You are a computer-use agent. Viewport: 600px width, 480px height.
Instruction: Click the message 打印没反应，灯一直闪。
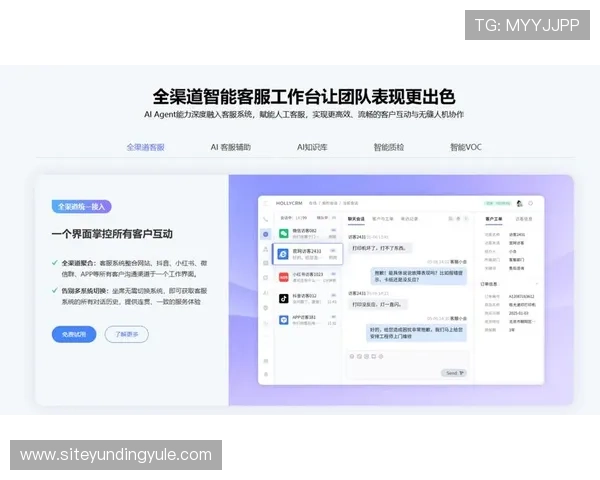(377, 305)
